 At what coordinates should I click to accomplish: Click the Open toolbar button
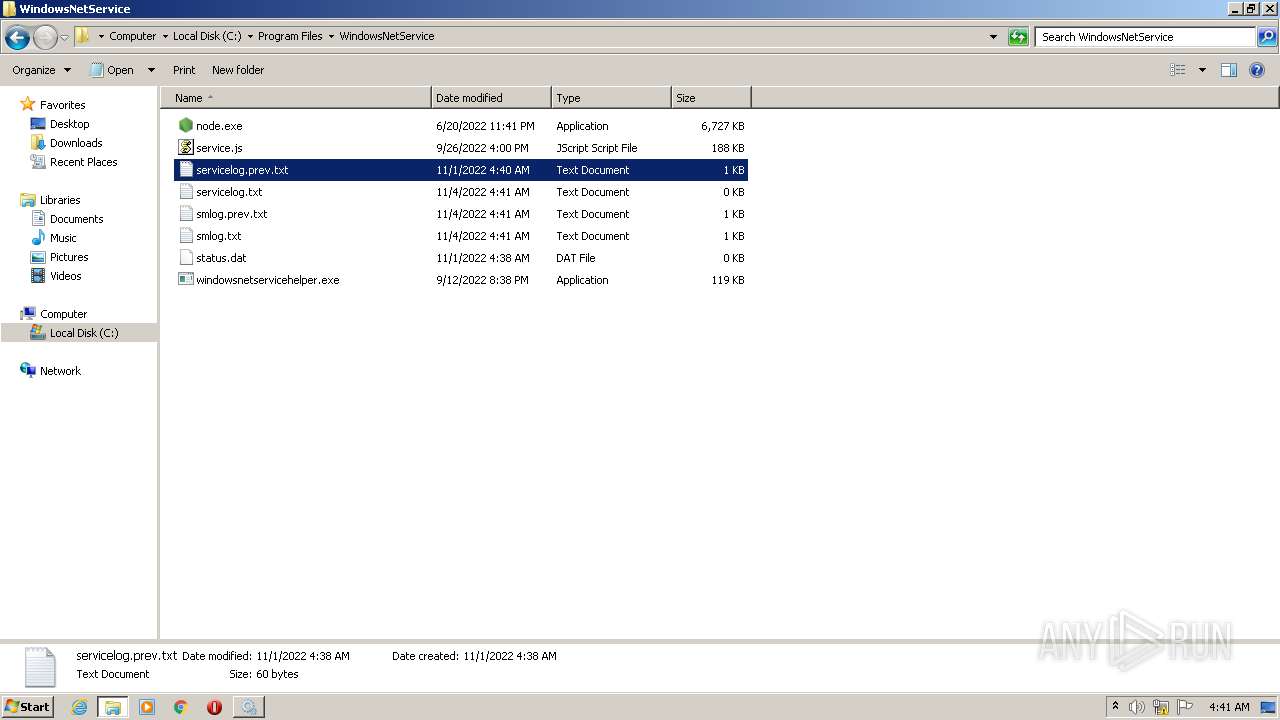(112, 70)
